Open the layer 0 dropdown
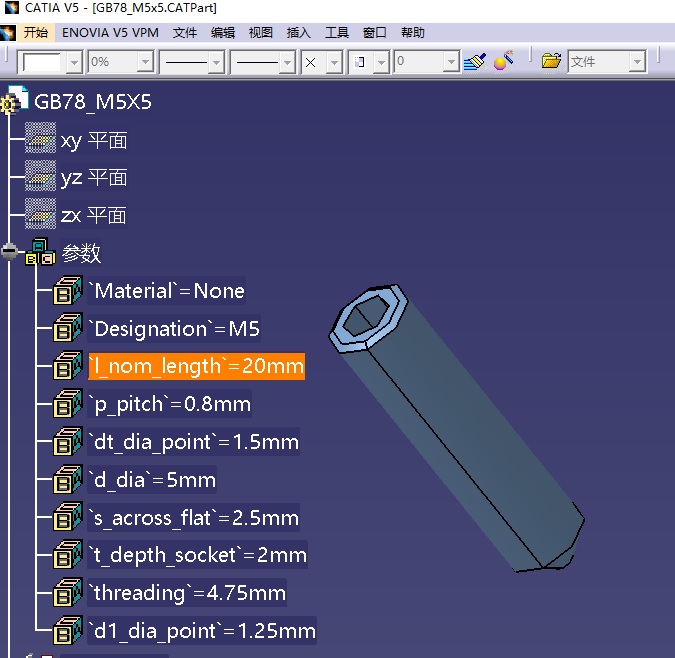 click(451, 62)
